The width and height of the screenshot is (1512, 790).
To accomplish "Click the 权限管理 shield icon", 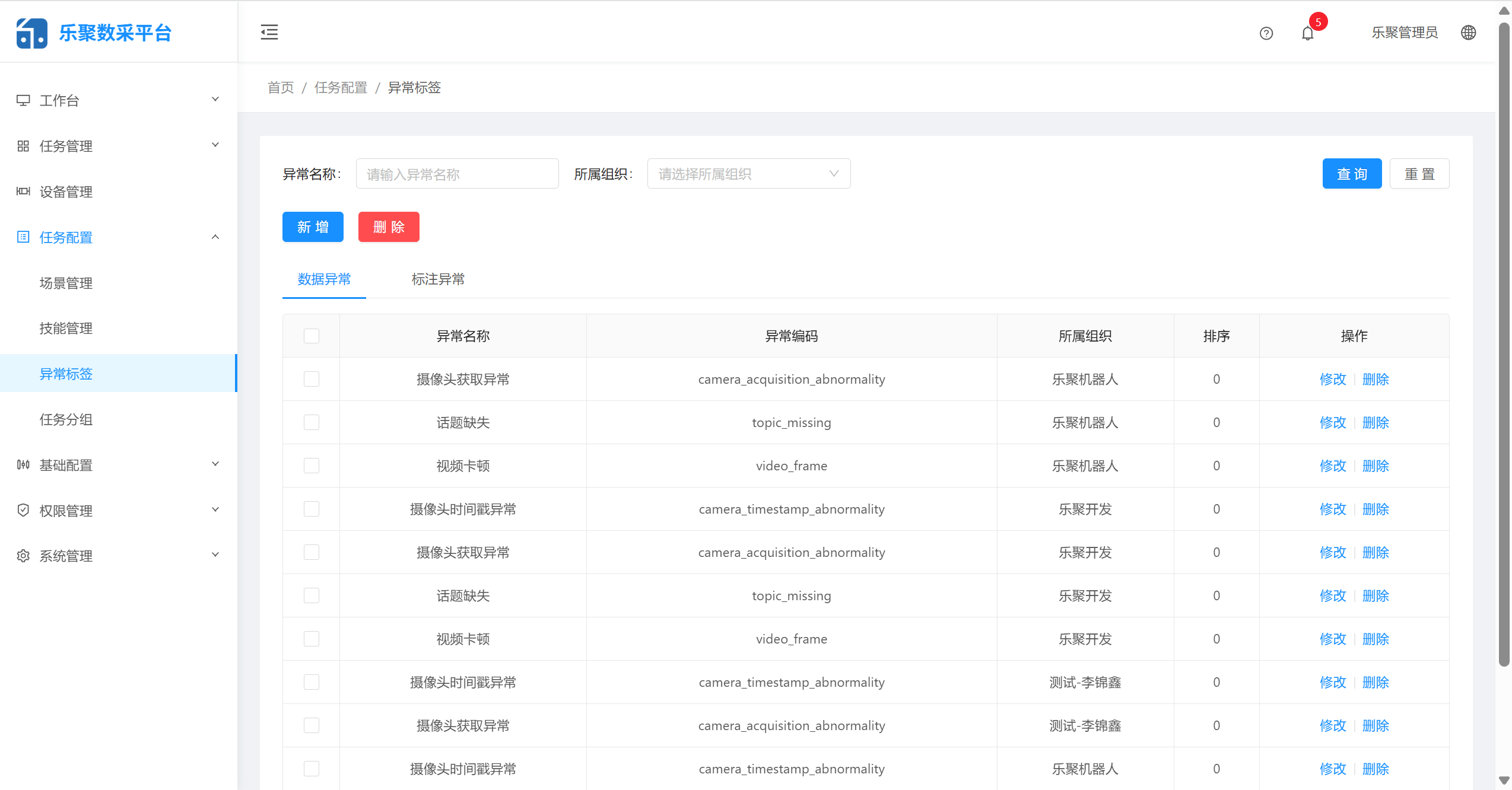I will coord(23,510).
